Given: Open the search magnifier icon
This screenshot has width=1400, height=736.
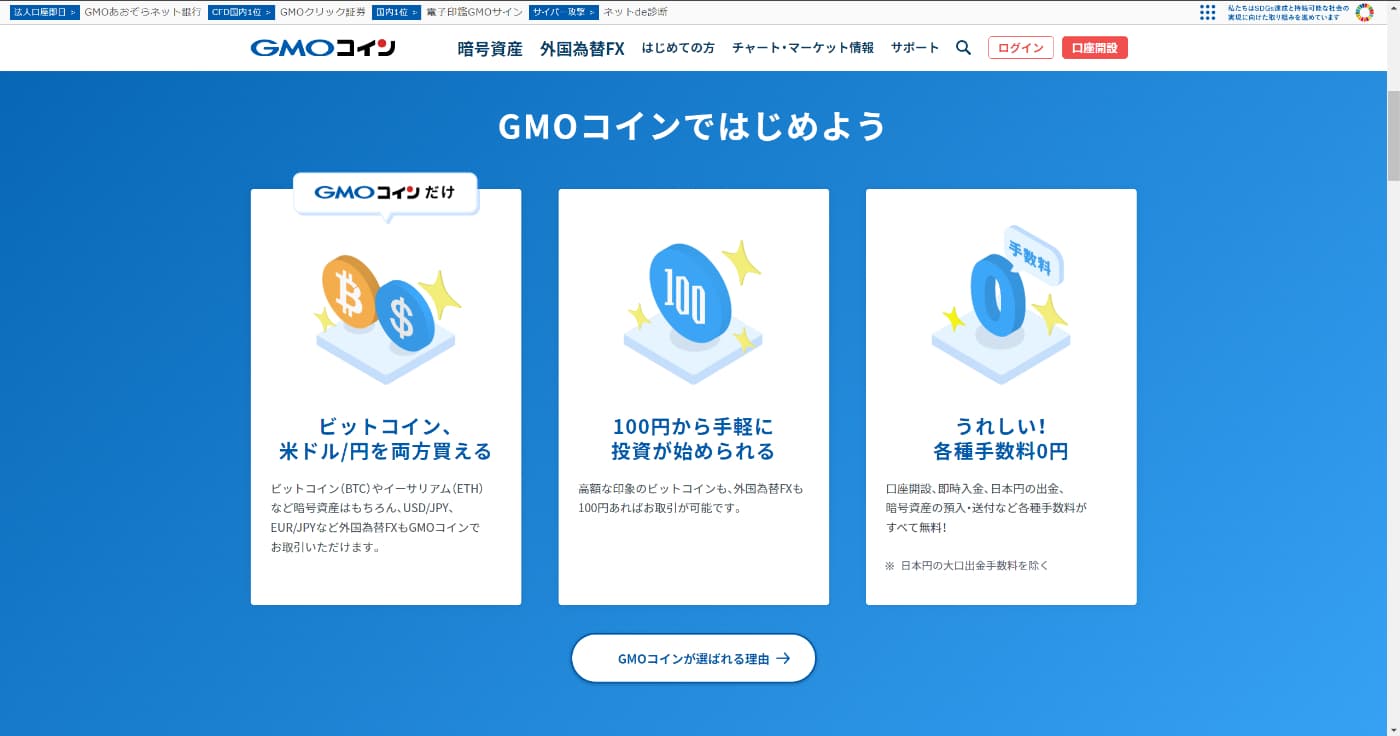Looking at the screenshot, I should pyautogui.click(x=963, y=47).
